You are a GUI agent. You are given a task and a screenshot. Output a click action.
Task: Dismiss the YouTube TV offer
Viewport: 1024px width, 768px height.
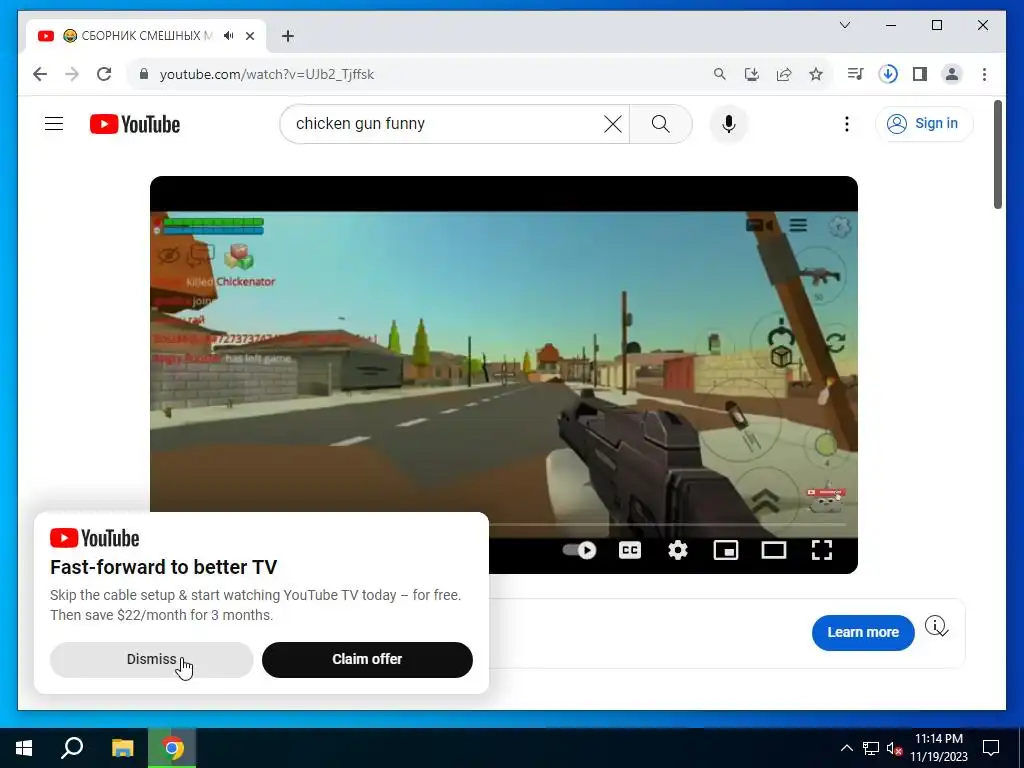(x=152, y=659)
